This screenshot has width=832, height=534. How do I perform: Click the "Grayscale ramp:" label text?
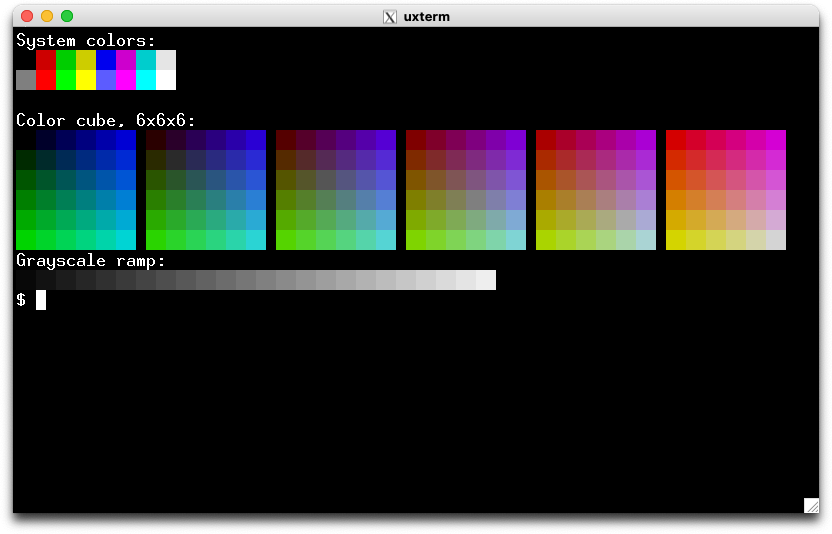tap(91, 260)
